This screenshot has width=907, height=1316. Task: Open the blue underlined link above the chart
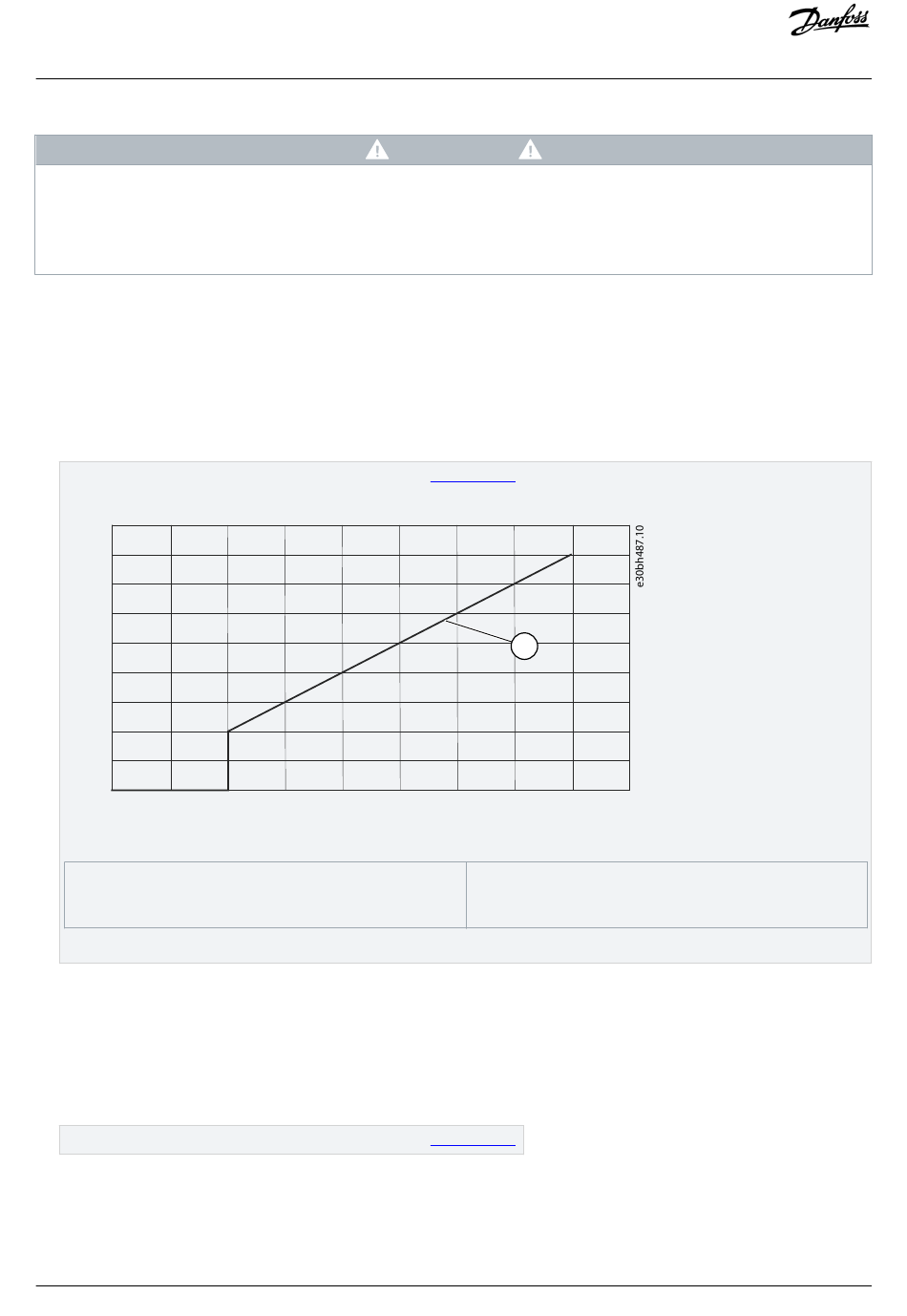[x=473, y=480]
